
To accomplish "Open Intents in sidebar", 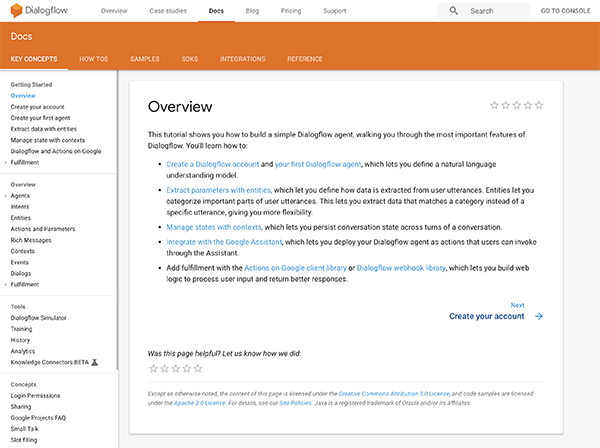I will [20, 207].
